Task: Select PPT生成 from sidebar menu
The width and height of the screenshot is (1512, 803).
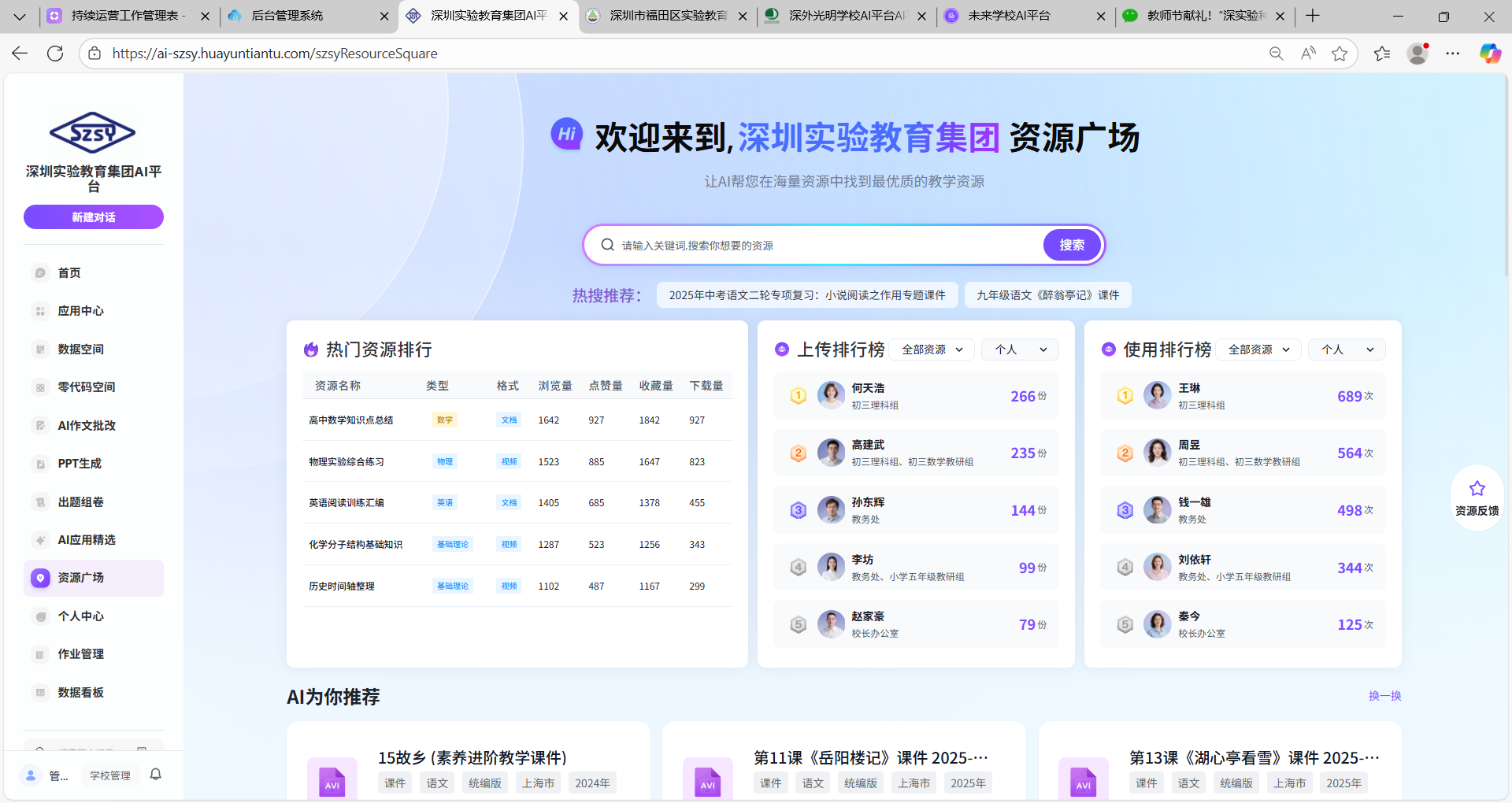Action: (x=80, y=464)
